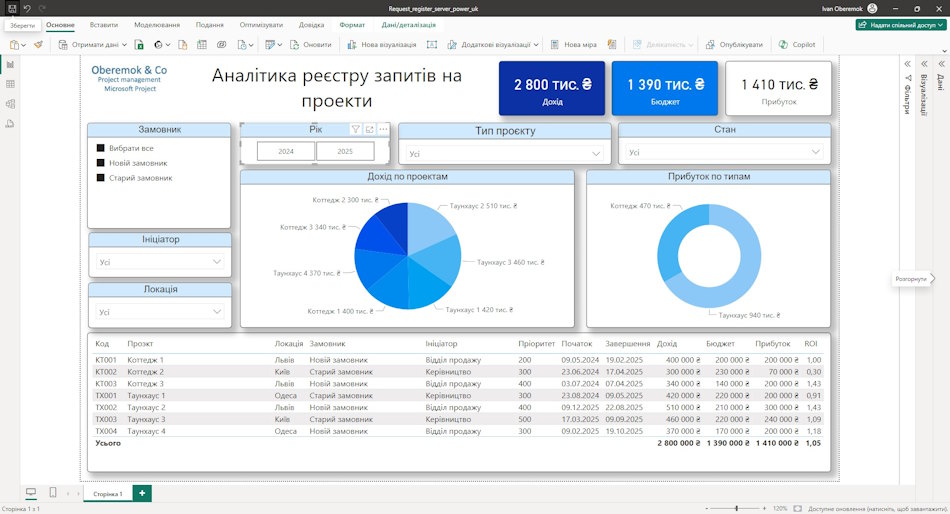This screenshot has height=514, width=950.
Task: Toggle the Старий замовник checkbox
Action: [x=101, y=178]
